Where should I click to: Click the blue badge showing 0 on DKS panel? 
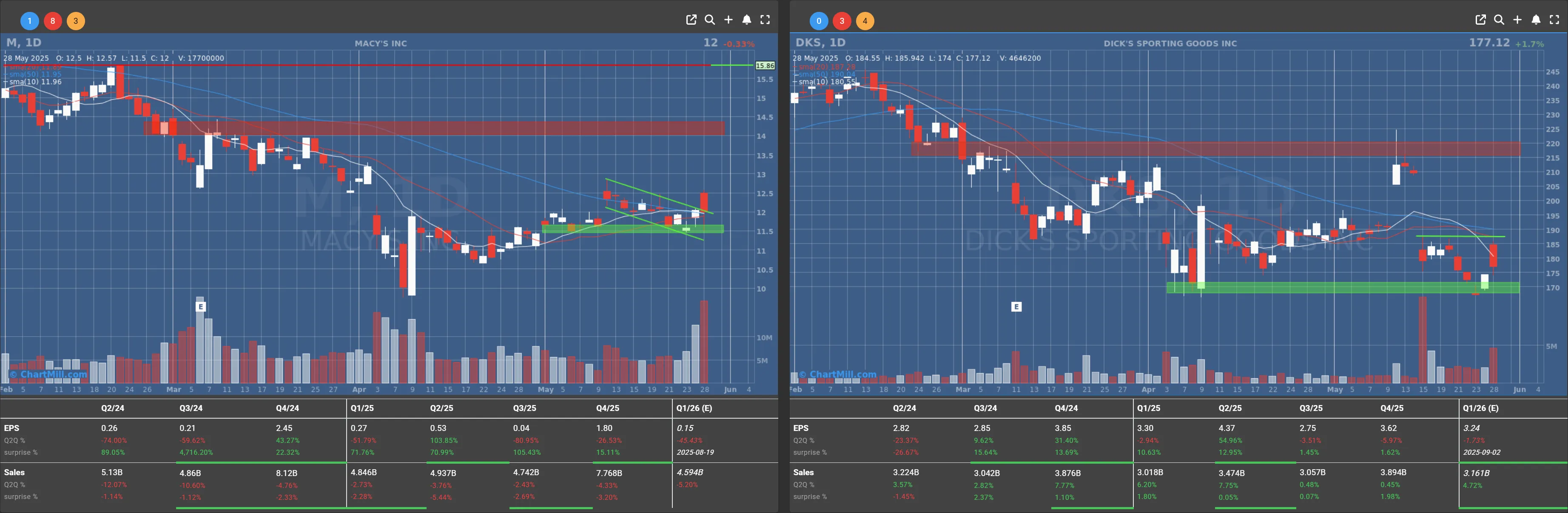(819, 21)
